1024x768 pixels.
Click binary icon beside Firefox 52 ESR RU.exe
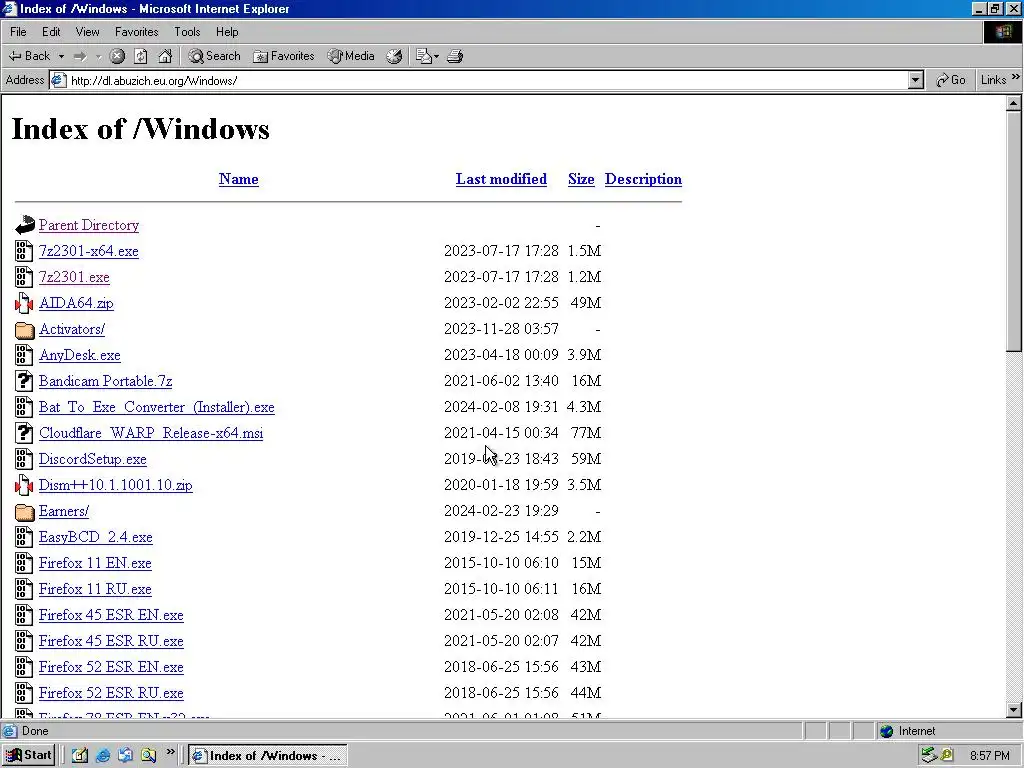click(x=24, y=693)
